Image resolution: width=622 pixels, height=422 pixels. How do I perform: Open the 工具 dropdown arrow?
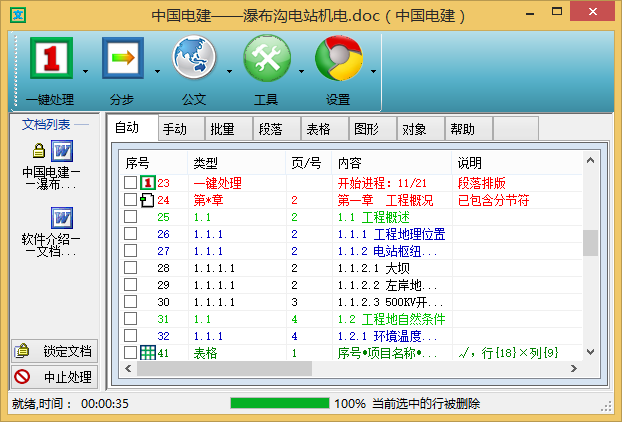pyautogui.click(x=301, y=71)
